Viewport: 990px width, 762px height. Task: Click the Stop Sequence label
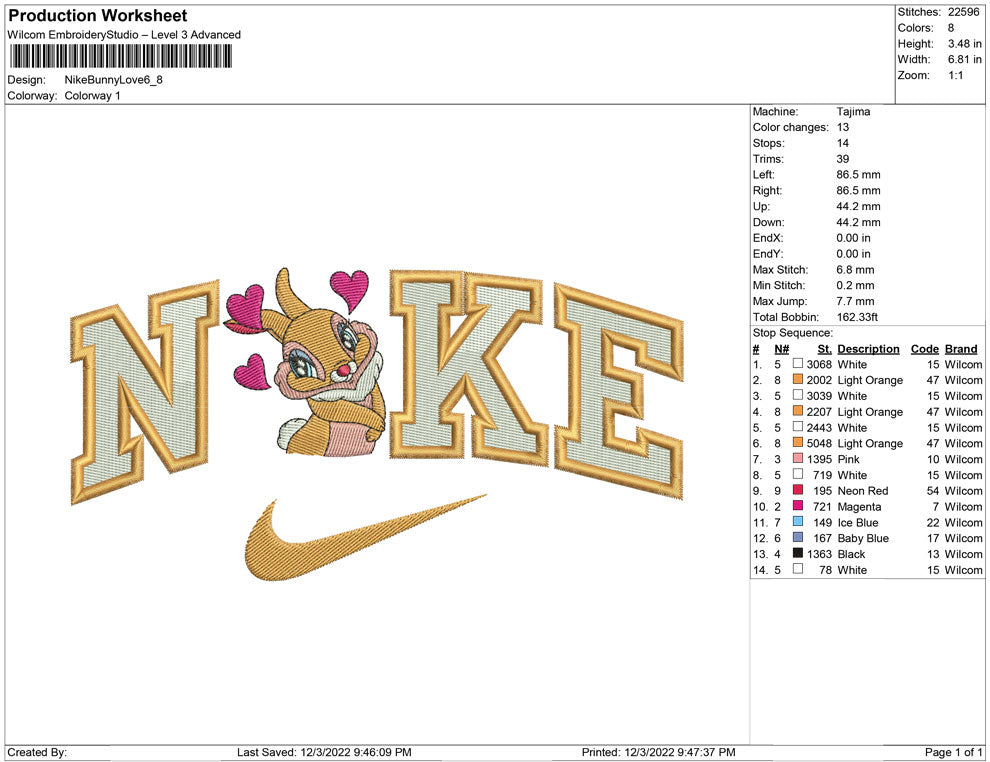pos(792,333)
